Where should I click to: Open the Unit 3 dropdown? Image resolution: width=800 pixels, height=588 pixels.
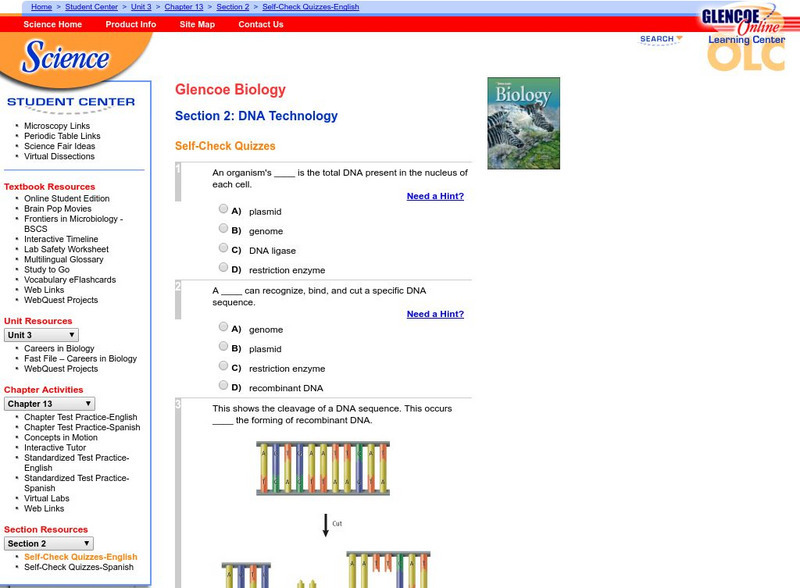click(41, 335)
